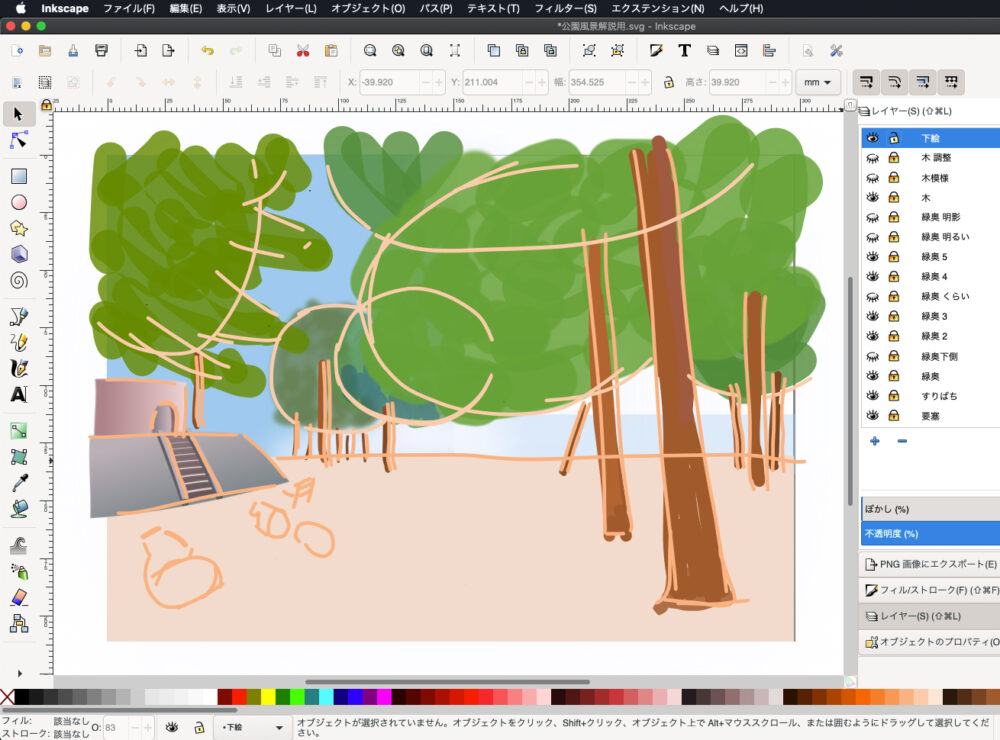Viewport: 1000px width, 740px height.
Task: Expand the フィル/ストローク panel
Action: tap(930, 590)
